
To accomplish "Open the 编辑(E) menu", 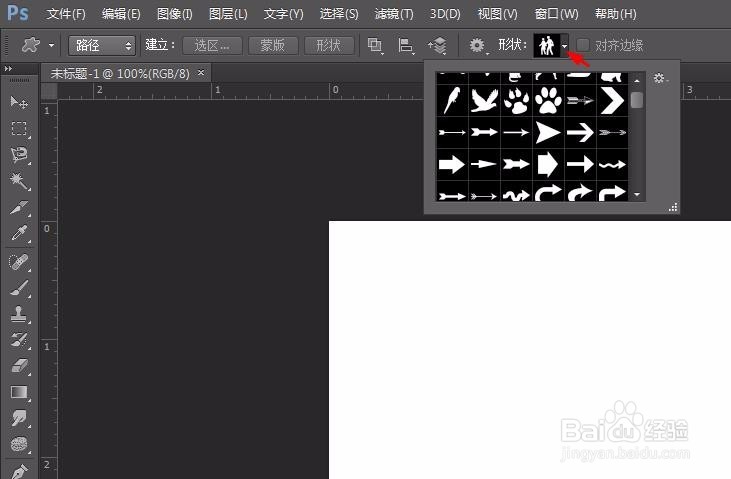I will [x=121, y=14].
